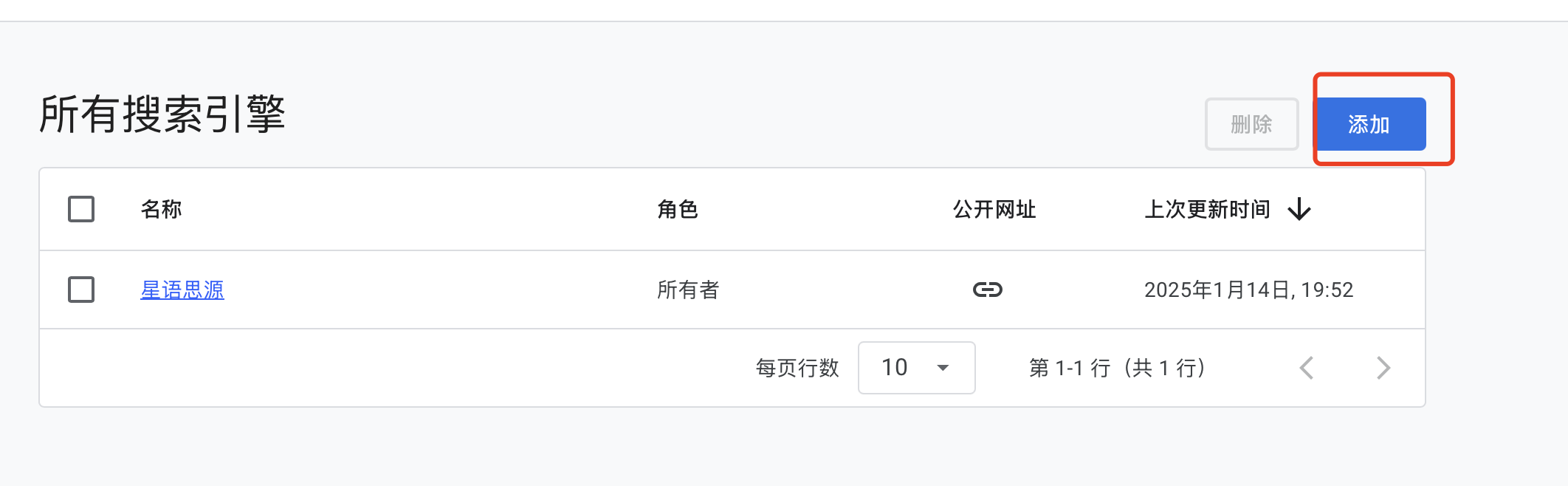Click the sort arrow next to 上次更新时间
The height and width of the screenshot is (486, 1568).
coord(1299,209)
